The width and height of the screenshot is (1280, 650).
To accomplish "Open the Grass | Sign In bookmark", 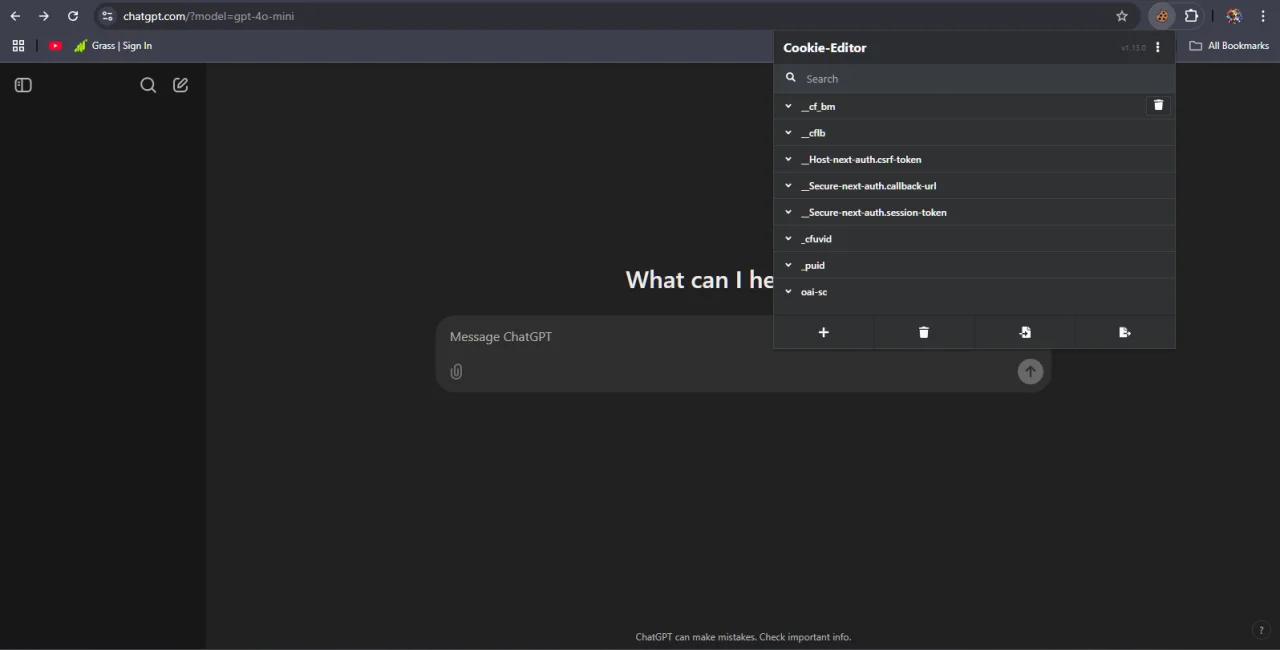I will click(113, 46).
